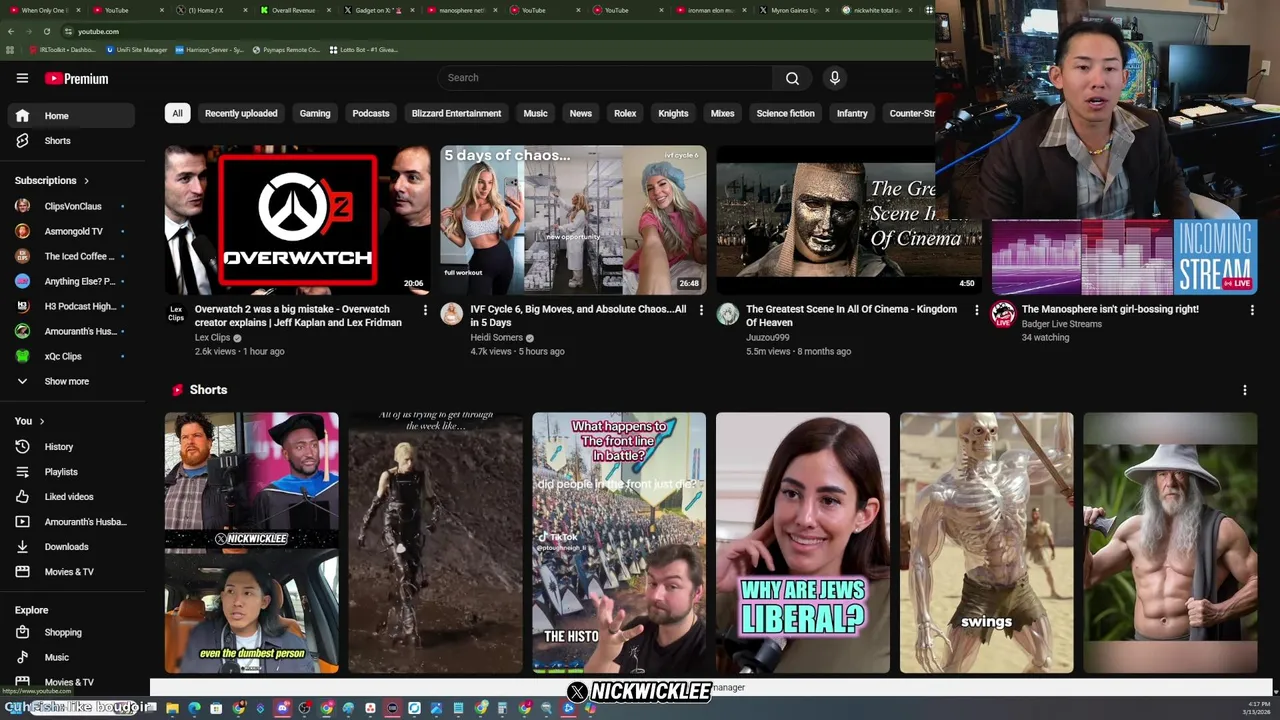Go back with the browser back arrow
This screenshot has width=1280, height=720.
pyautogui.click(x=11, y=31)
